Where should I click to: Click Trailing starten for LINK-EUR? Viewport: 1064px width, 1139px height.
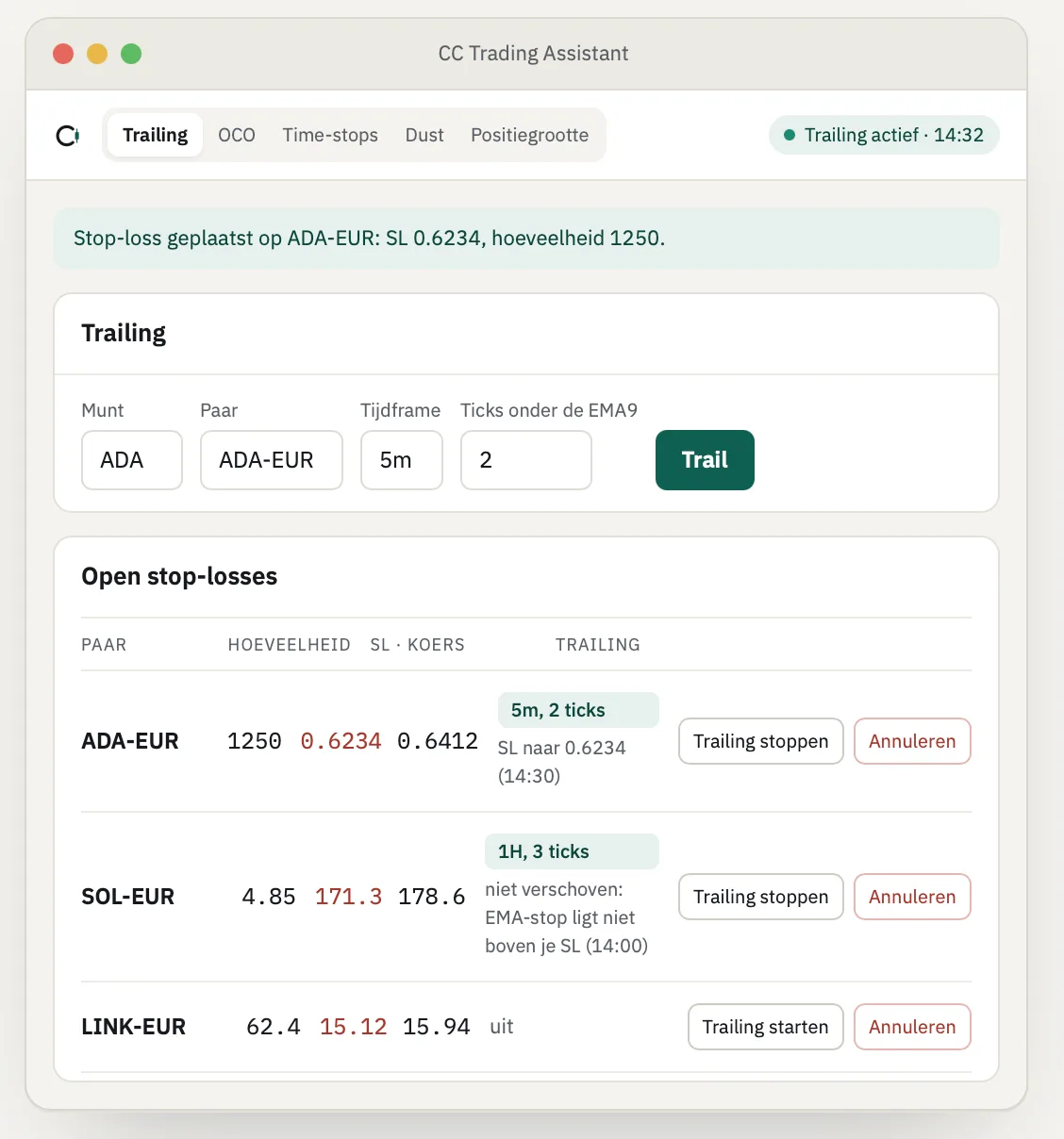(x=766, y=1027)
